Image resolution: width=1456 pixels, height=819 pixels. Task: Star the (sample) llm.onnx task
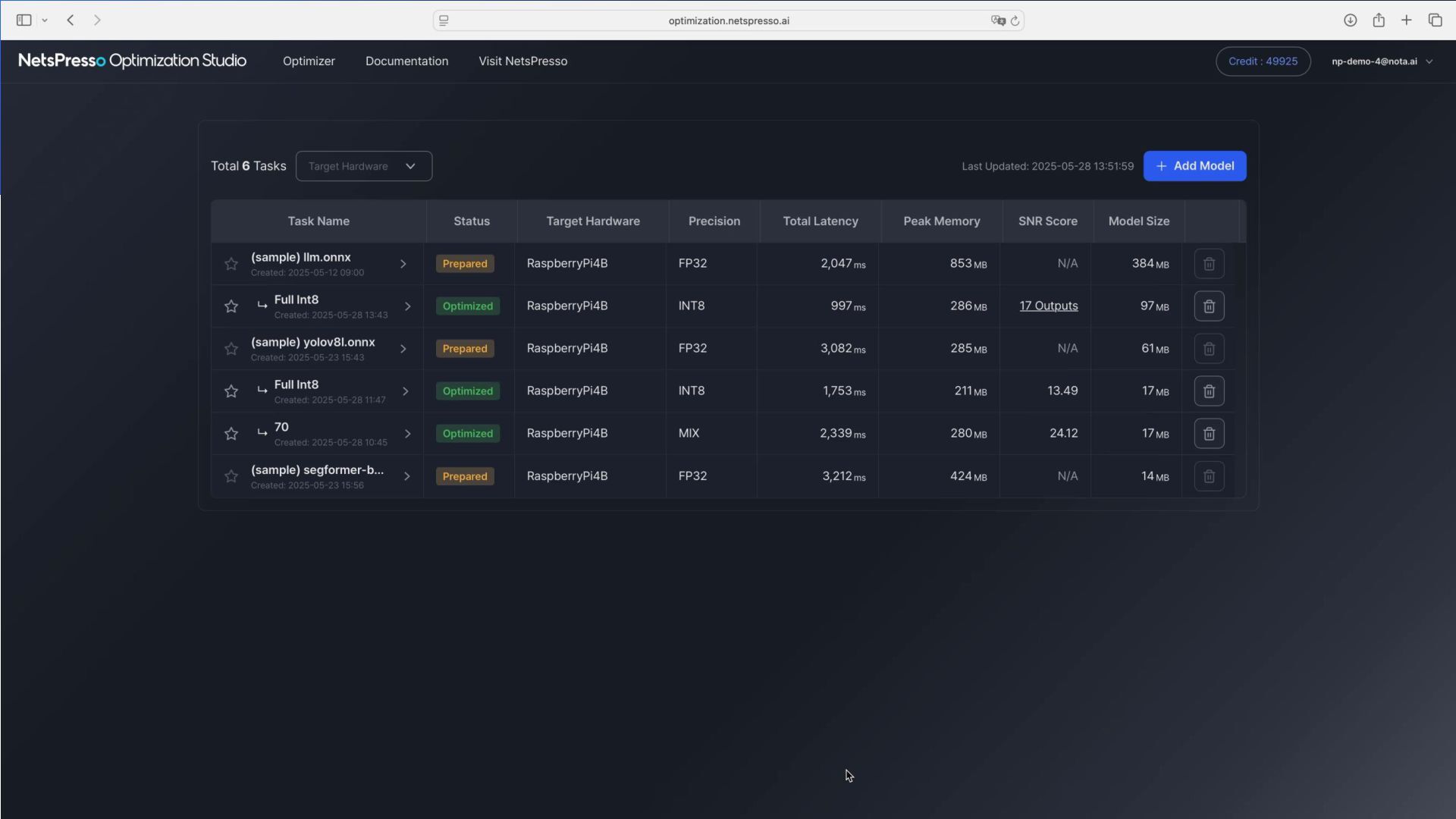point(231,264)
